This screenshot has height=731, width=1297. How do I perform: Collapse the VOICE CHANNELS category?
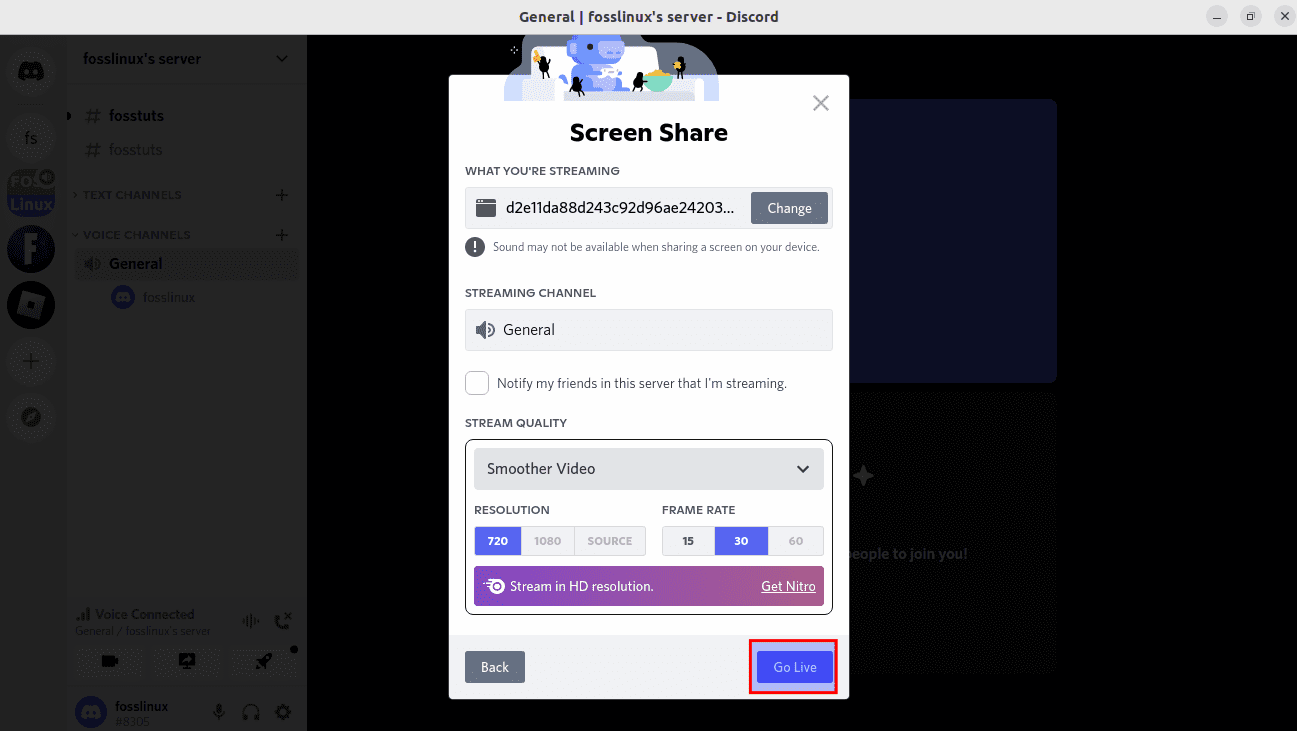click(130, 235)
